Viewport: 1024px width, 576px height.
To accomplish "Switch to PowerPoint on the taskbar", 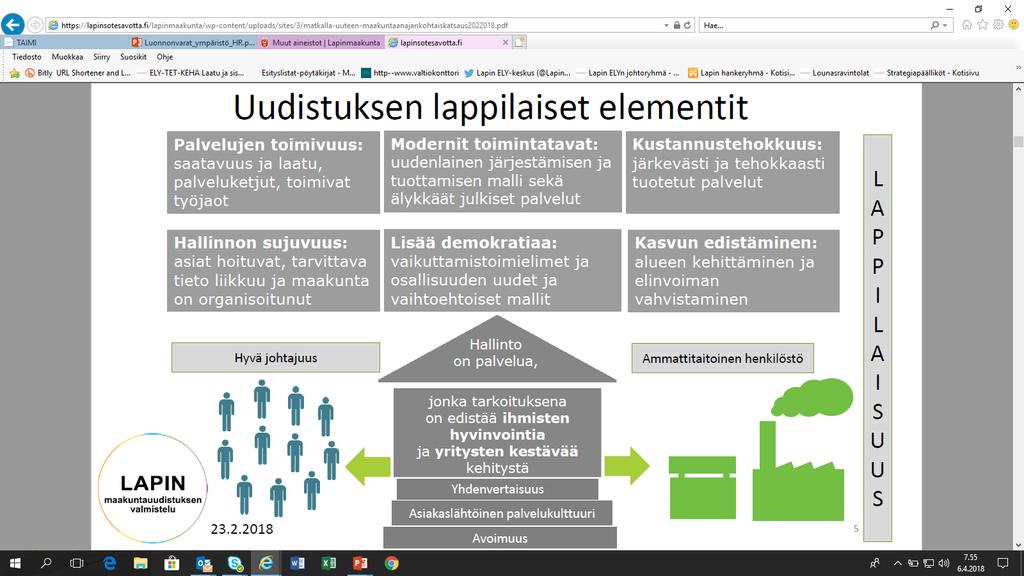I will pyautogui.click(x=360, y=563).
